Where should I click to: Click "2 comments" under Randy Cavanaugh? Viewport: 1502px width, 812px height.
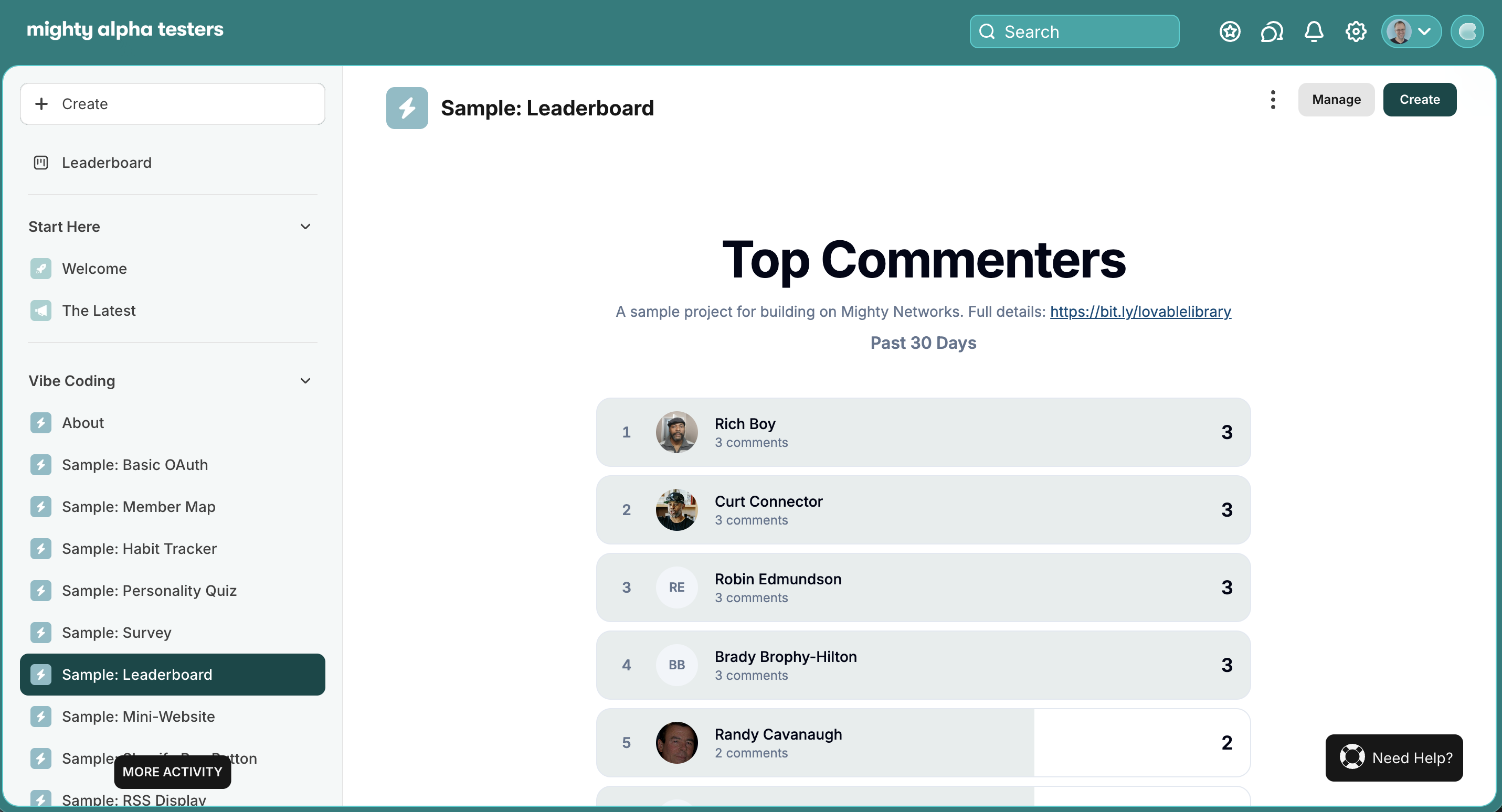[x=751, y=753]
